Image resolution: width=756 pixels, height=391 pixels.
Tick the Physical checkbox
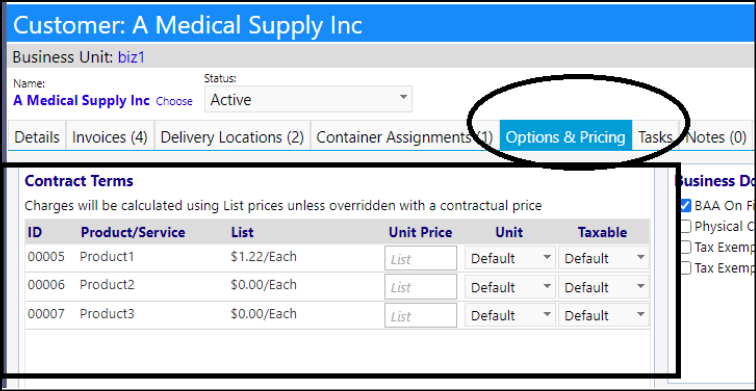(x=685, y=226)
